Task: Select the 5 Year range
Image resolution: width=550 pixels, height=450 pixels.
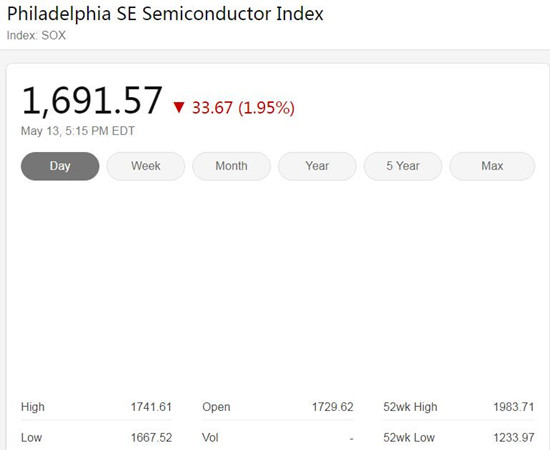Action: (403, 166)
